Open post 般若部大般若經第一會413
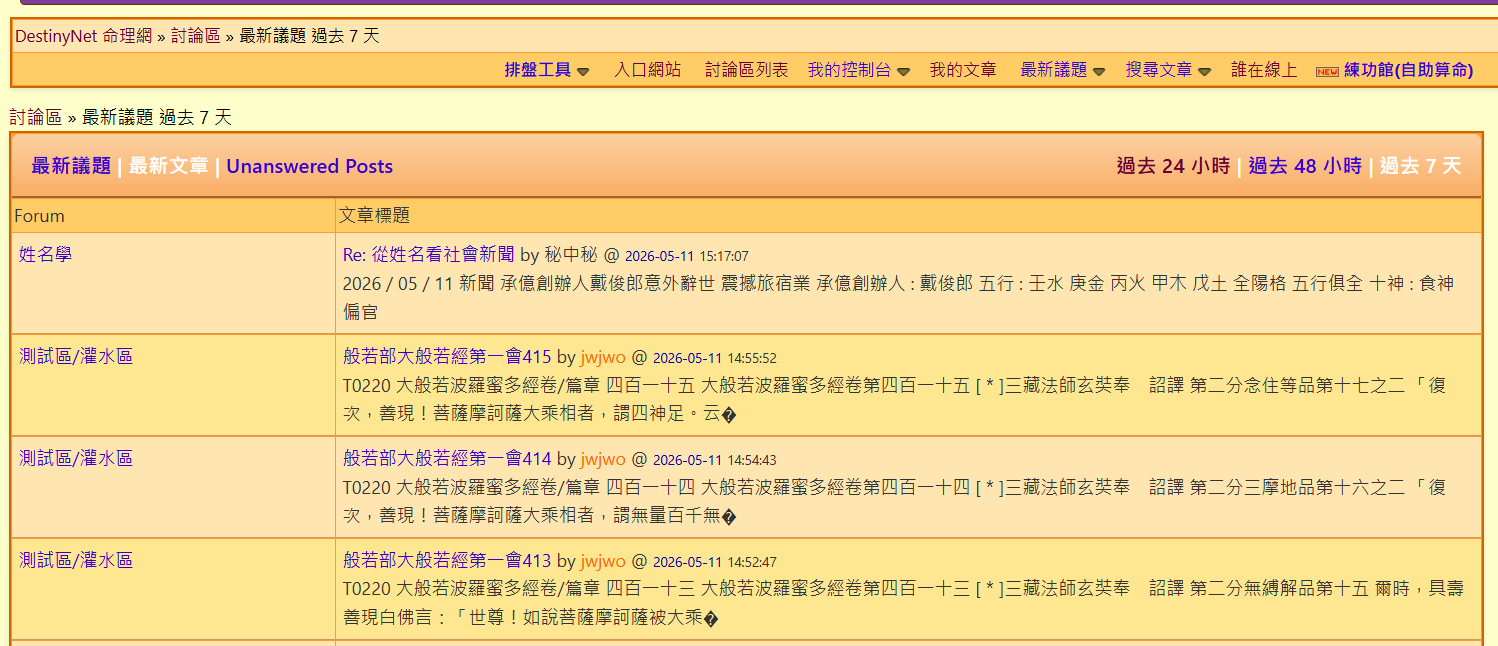The image size is (1498, 646). [447, 561]
